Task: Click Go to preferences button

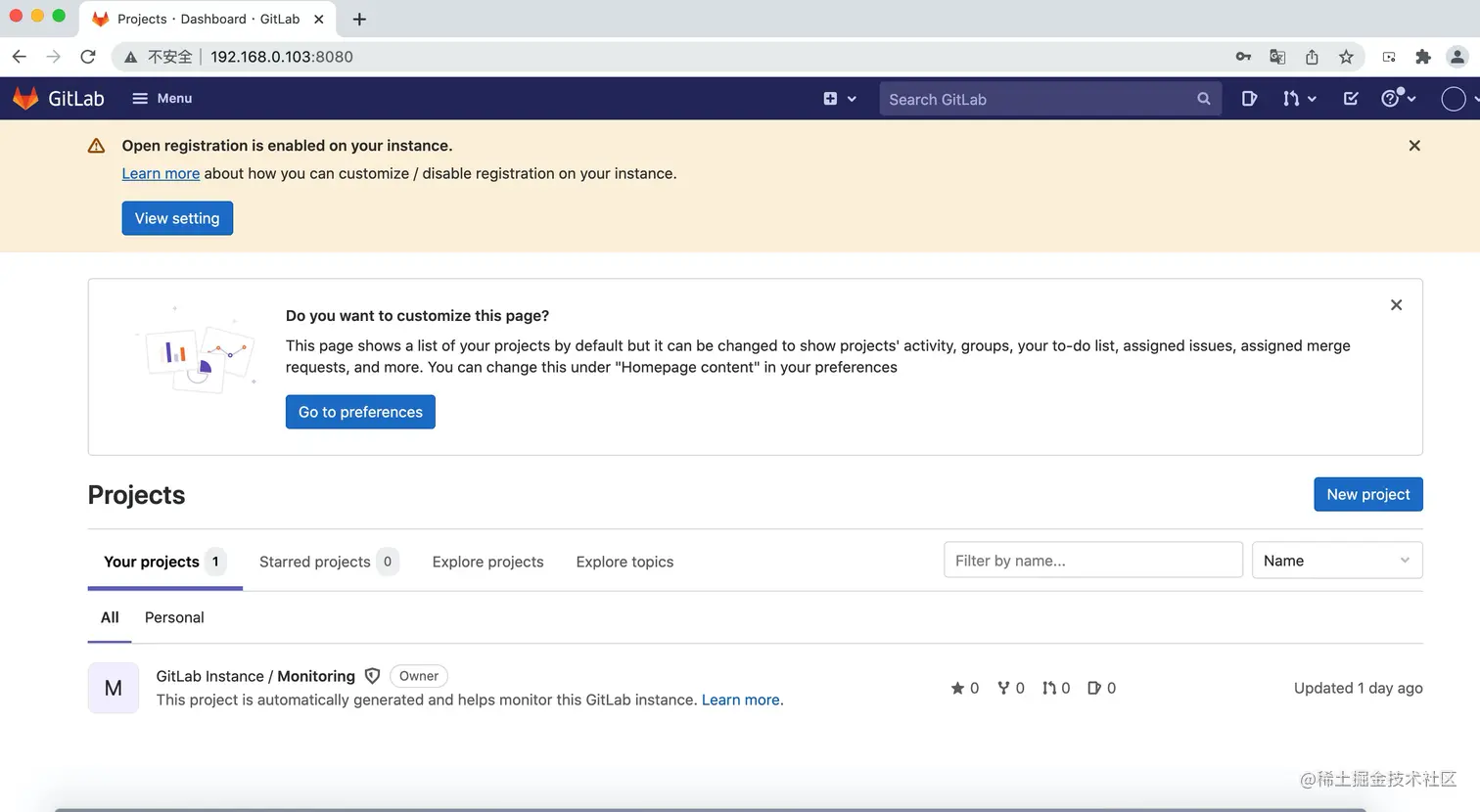Action: click(360, 412)
